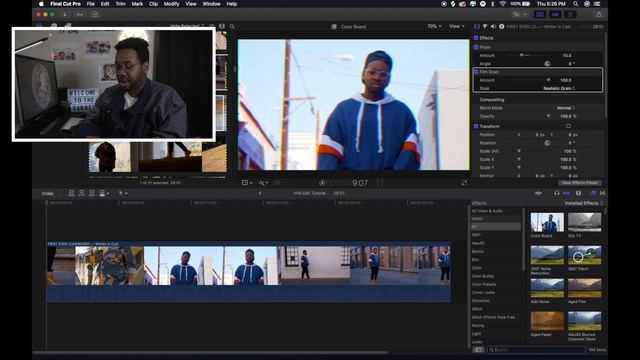This screenshot has height=360, width=640.
Task: Select the Comic Looks category
Action: [x=483, y=292]
